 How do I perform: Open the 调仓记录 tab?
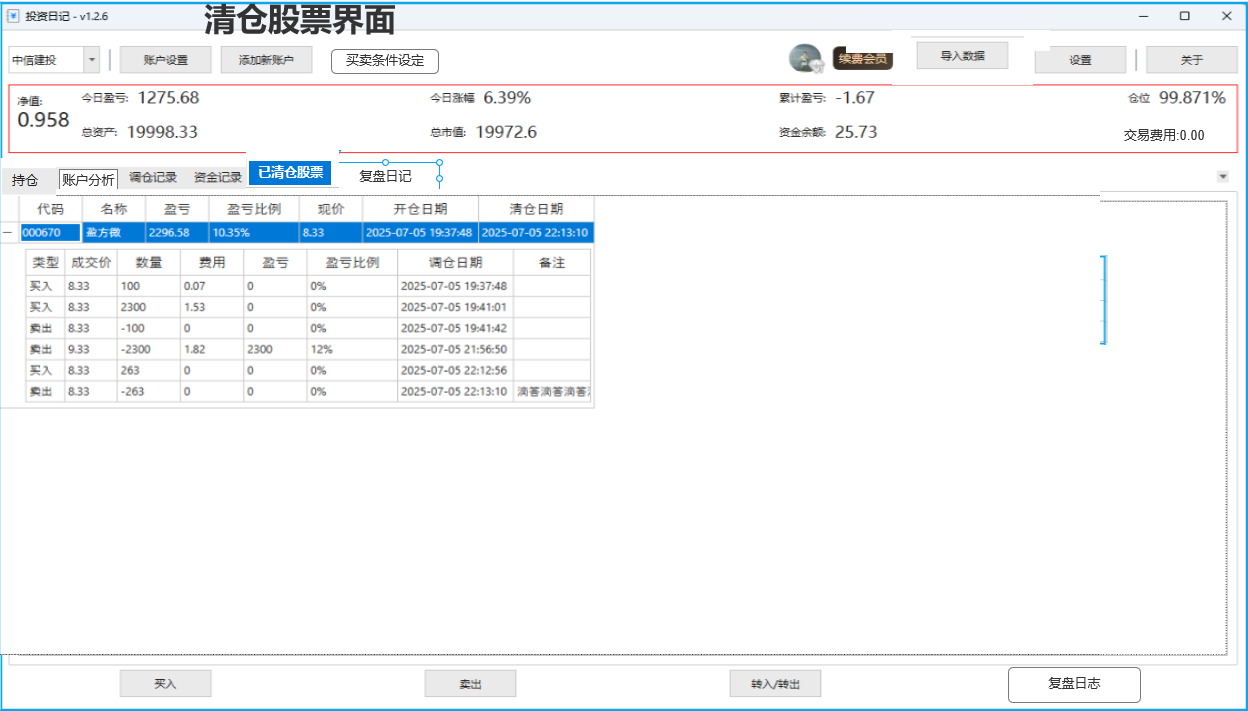152,178
